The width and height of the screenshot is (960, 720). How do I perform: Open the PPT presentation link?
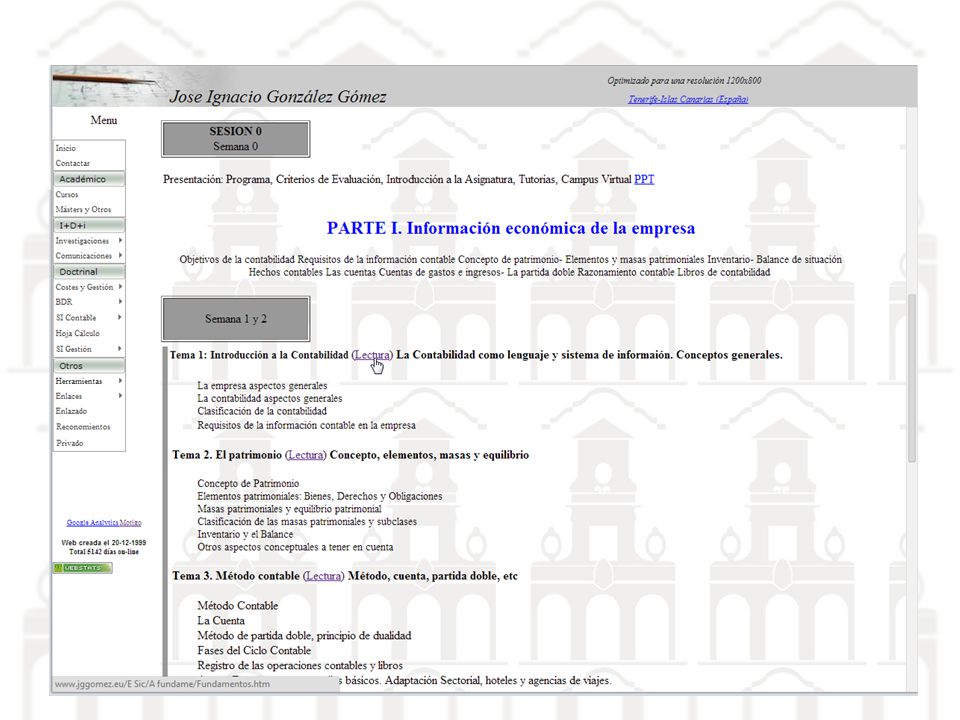(x=644, y=179)
